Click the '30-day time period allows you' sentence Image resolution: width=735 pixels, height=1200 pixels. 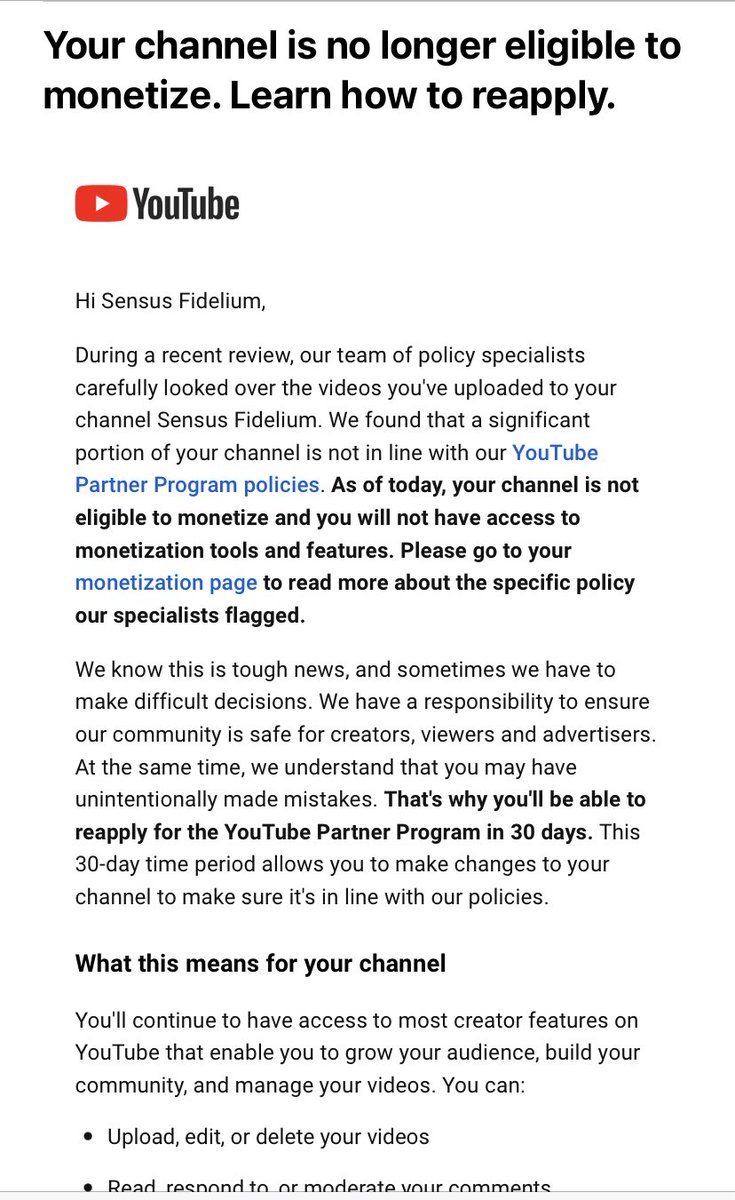342,864
